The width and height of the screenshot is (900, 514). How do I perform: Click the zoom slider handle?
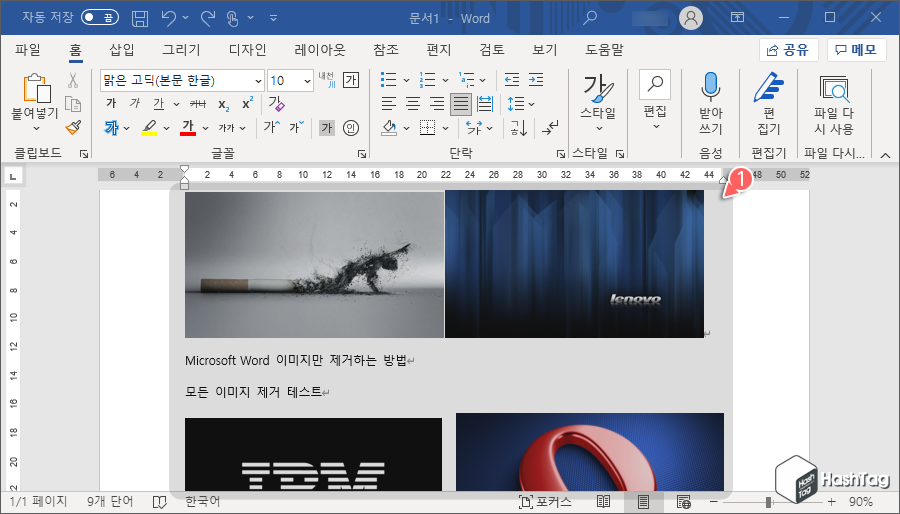(769, 502)
